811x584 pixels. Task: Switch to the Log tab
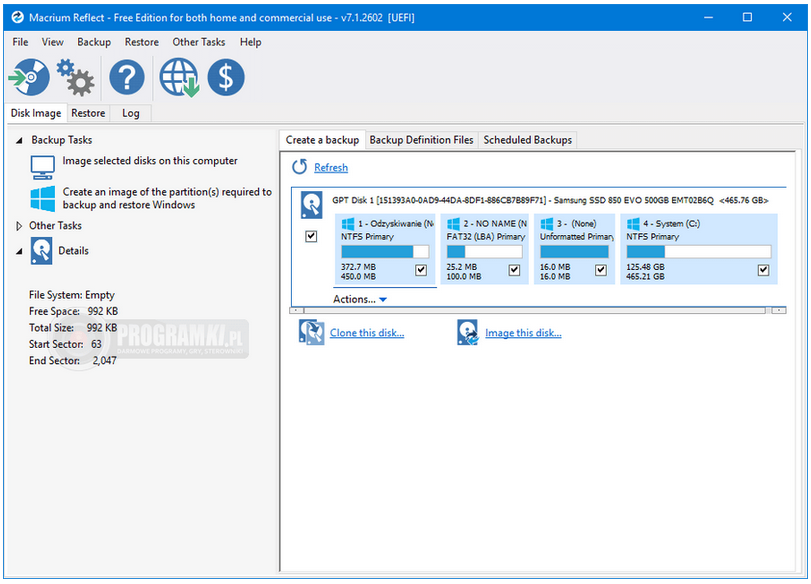130,113
